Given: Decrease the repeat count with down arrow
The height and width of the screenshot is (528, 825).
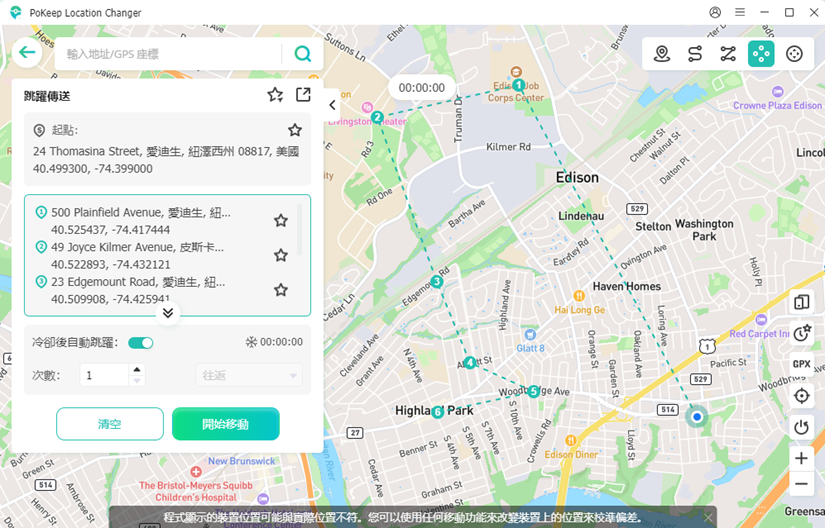Looking at the screenshot, I should pos(137,381).
